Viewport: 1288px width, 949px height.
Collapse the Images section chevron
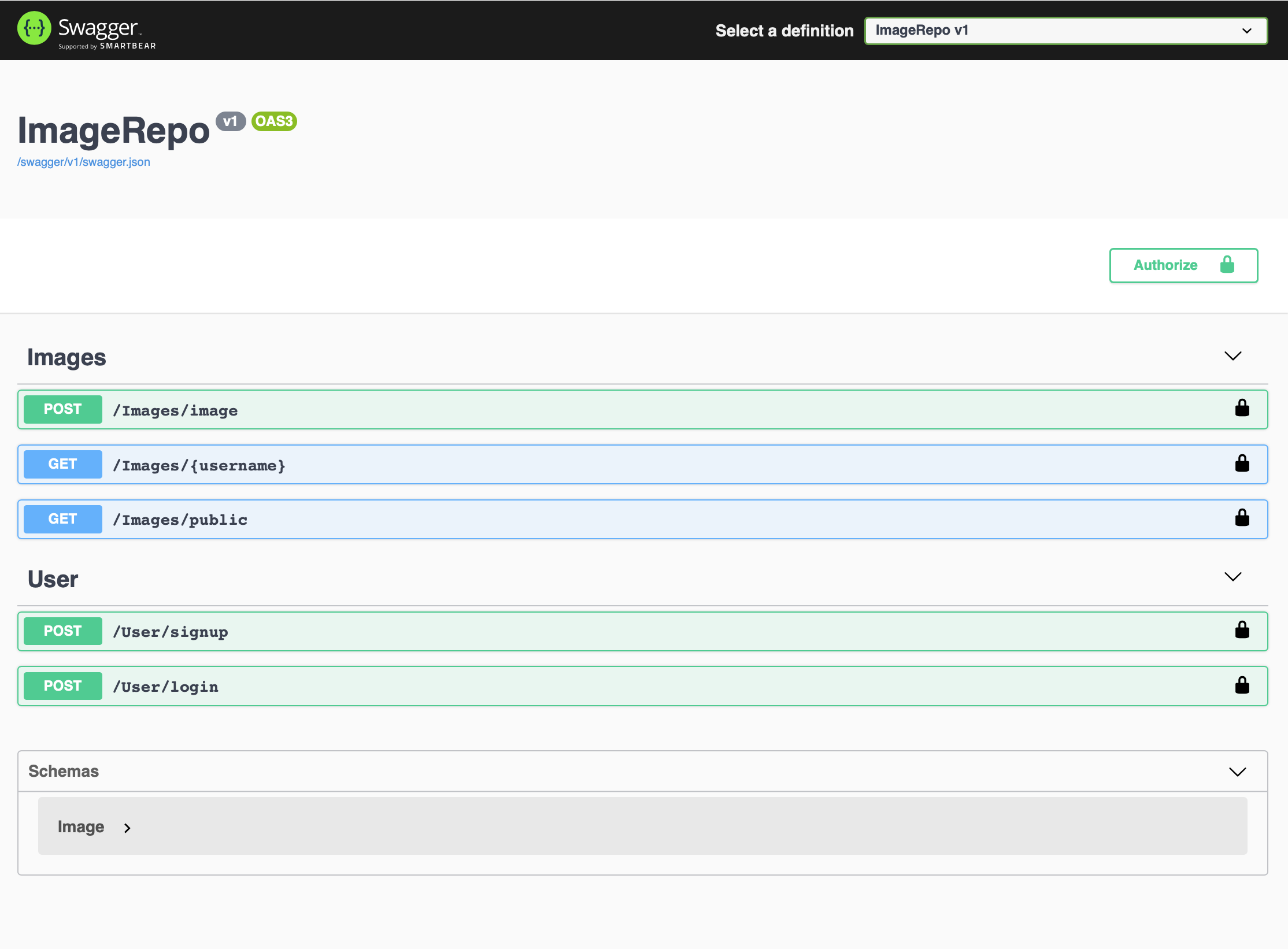pos(1233,356)
